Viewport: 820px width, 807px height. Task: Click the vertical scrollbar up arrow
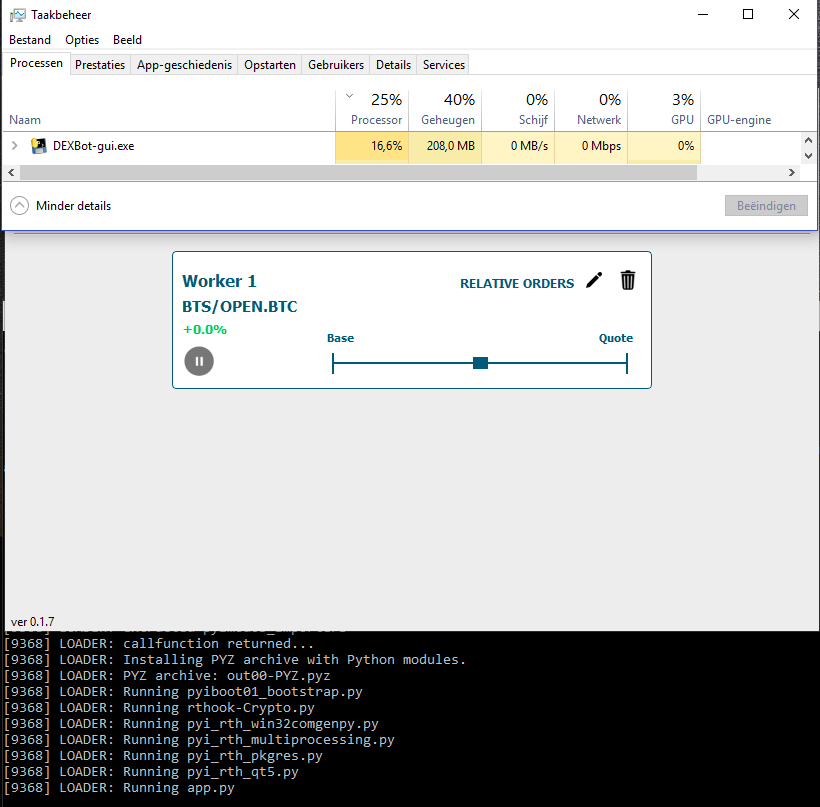(x=808, y=140)
